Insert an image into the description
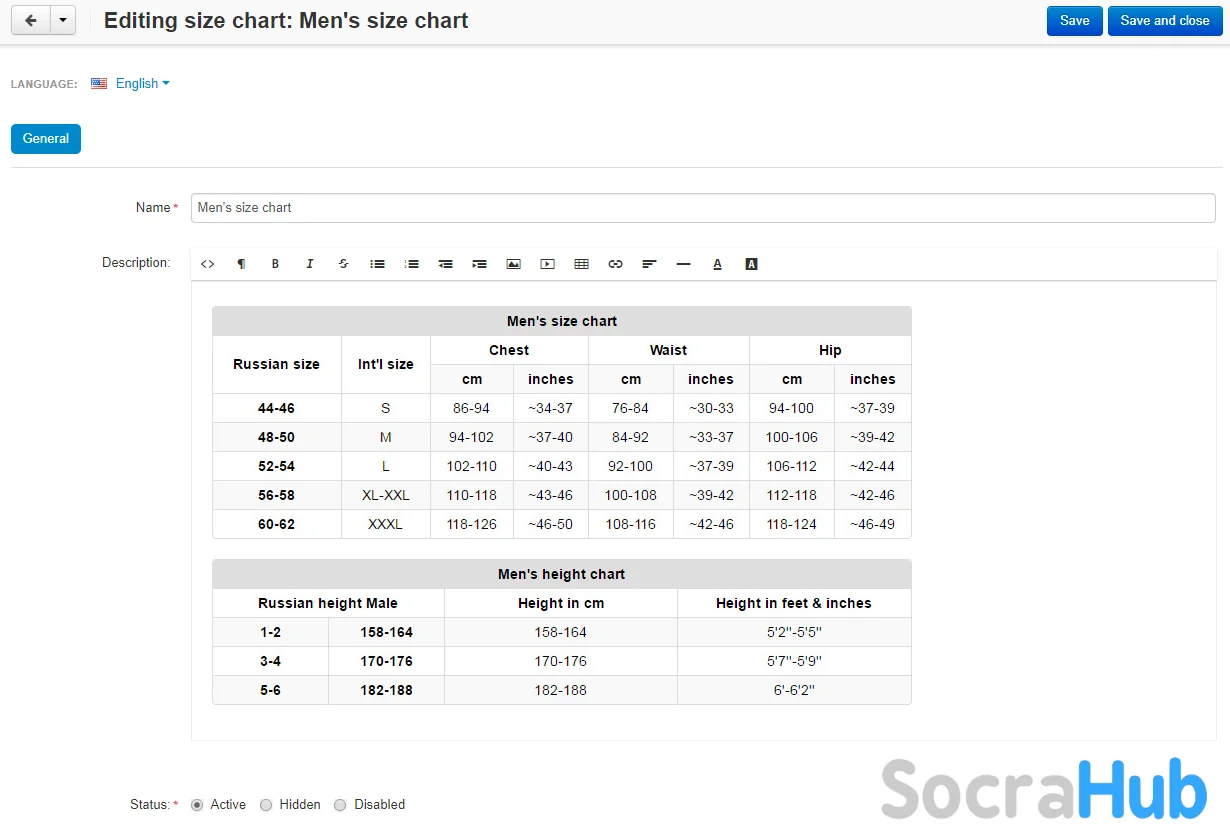Viewport: 1230px width, 824px height. [x=513, y=264]
